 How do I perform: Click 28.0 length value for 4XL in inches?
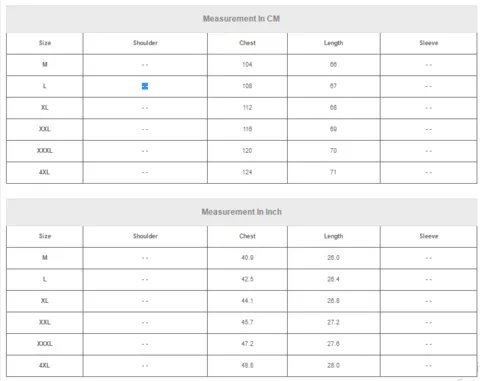pos(333,365)
